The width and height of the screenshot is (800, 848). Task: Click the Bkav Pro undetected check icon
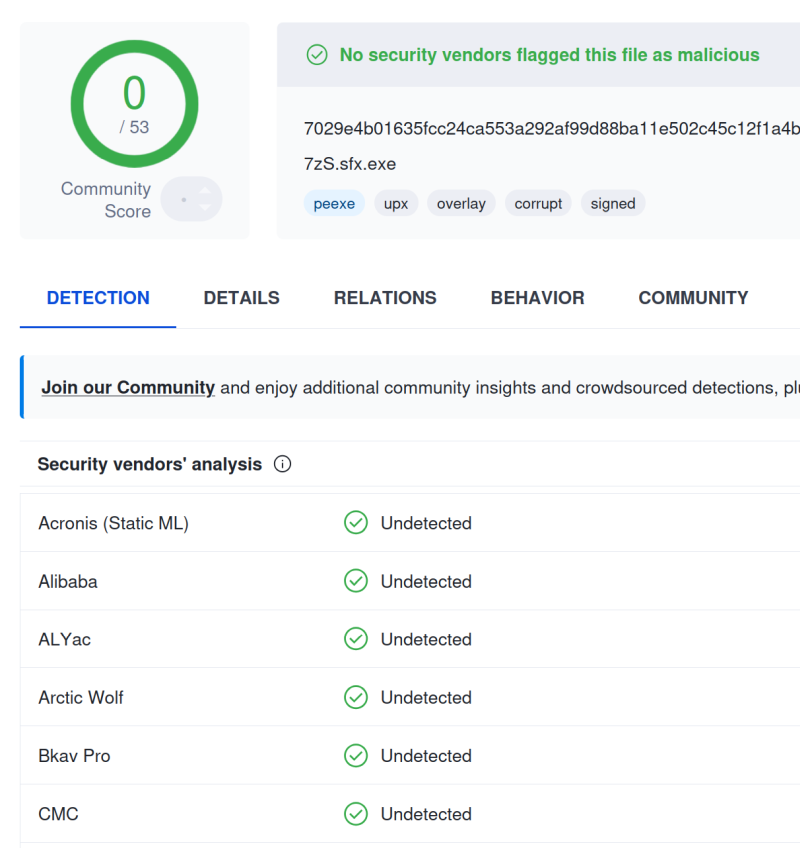[x=356, y=756]
